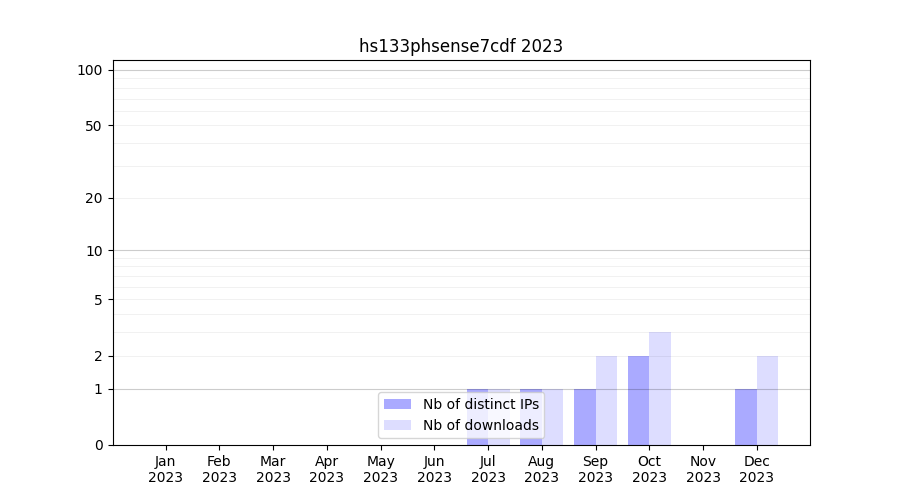This screenshot has width=900, height=500.
Task: Select the September downloads bar
Action: (x=606, y=400)
